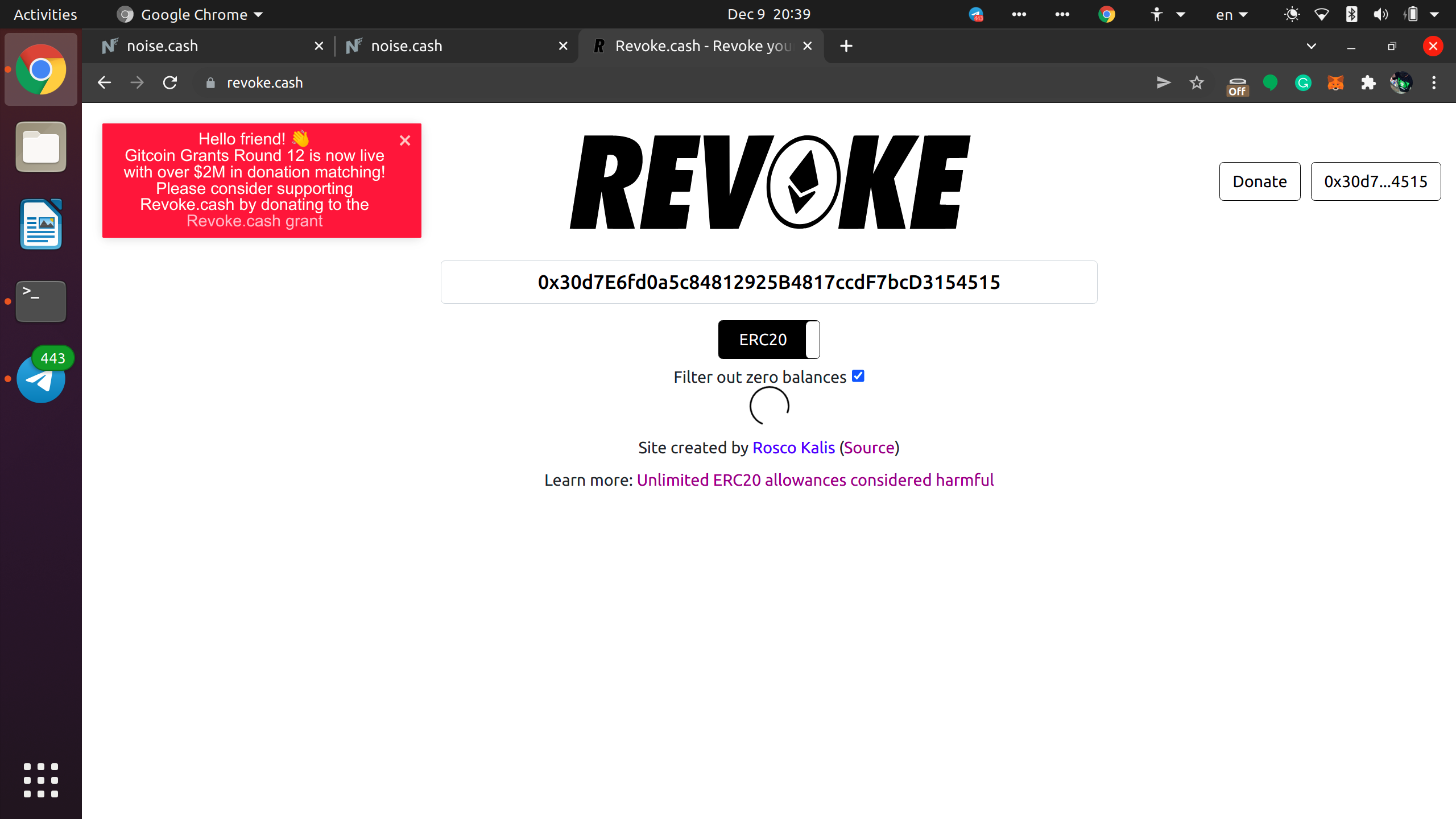Switch the ERC20 token type toggle

pyautogui.click(x=769, y=340)
